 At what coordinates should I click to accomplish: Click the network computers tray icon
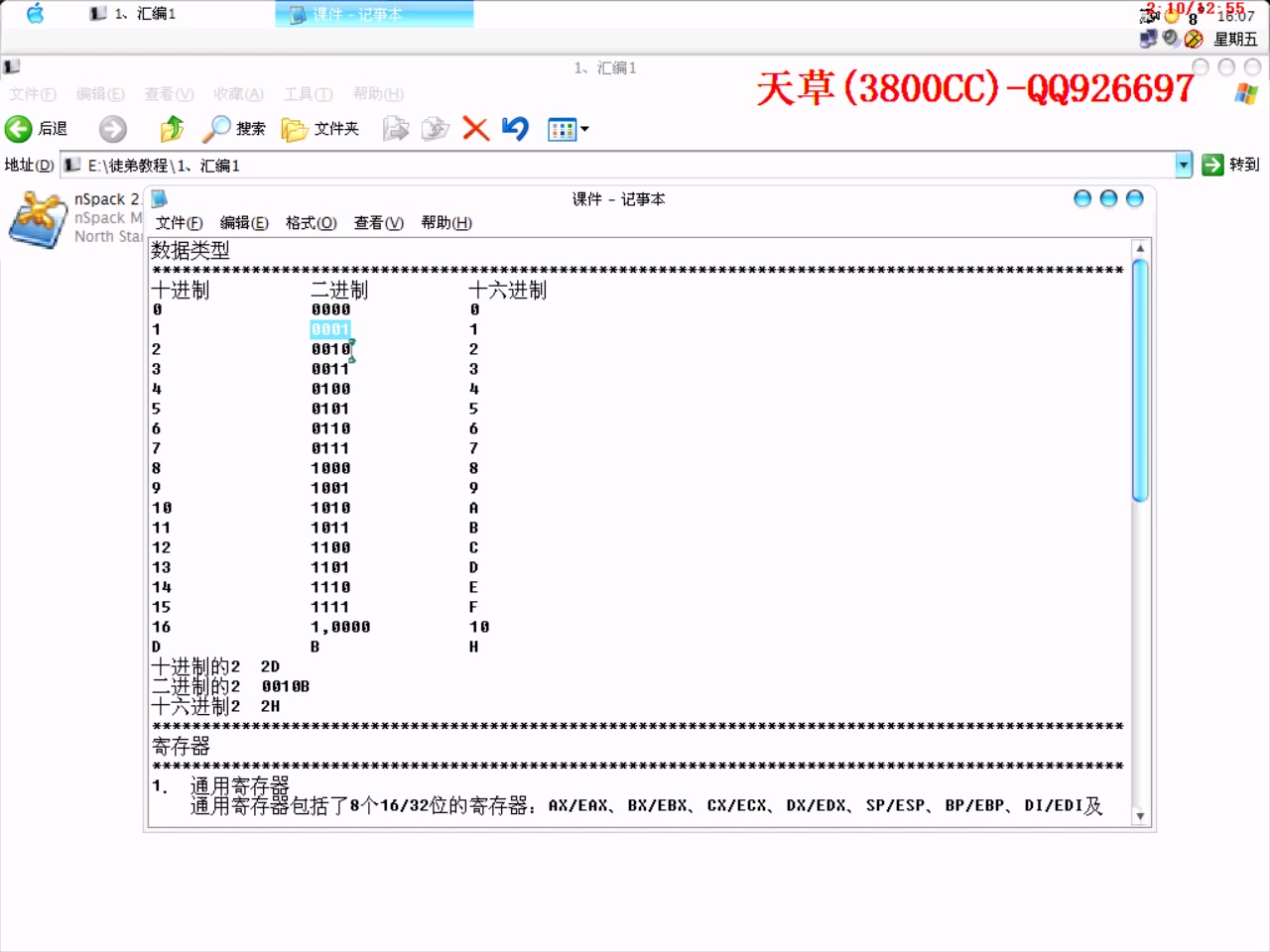click(1149, 39)
